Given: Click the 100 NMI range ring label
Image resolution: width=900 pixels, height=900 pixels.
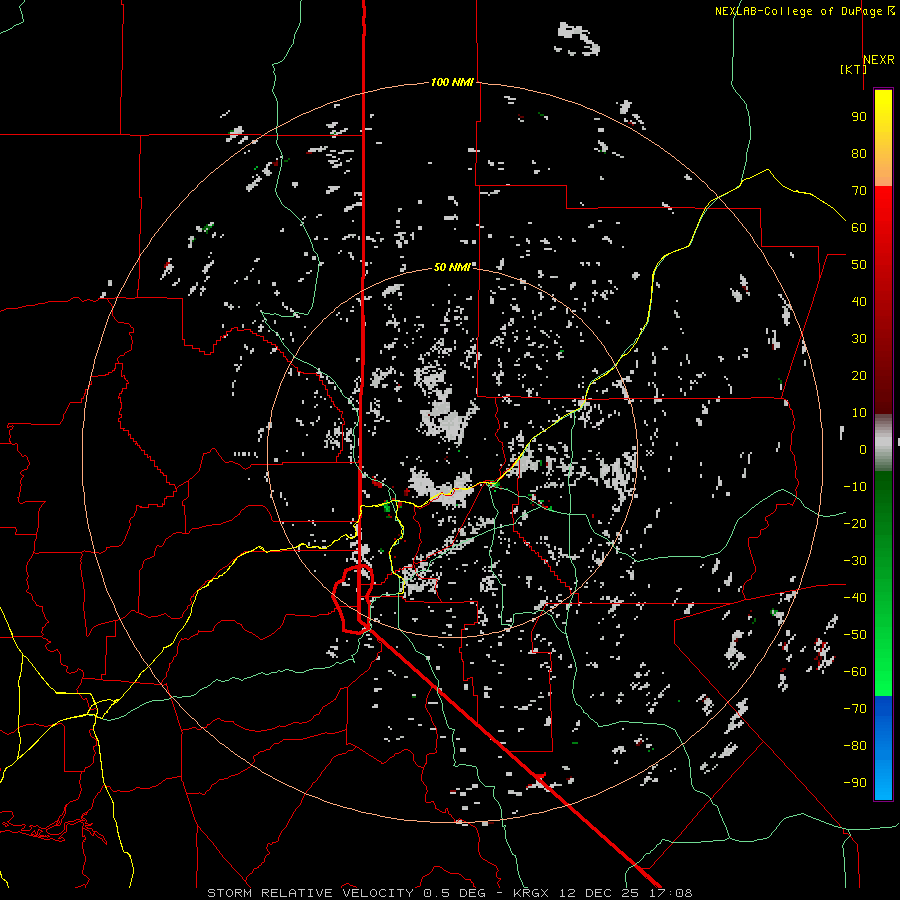Looking at the screenshot, I should click(x=452, y=82).
